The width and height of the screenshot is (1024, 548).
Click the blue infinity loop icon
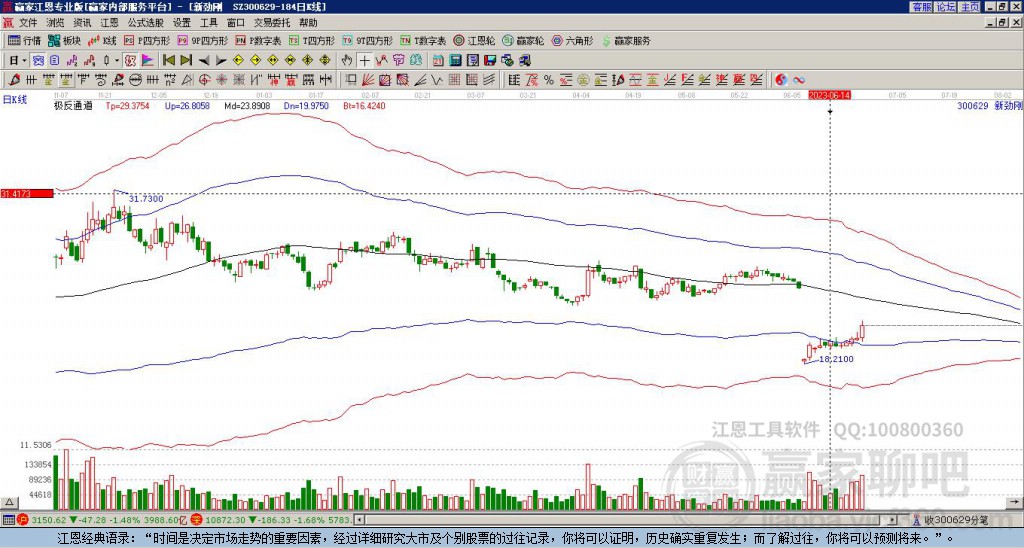click(x=799, y=80)
